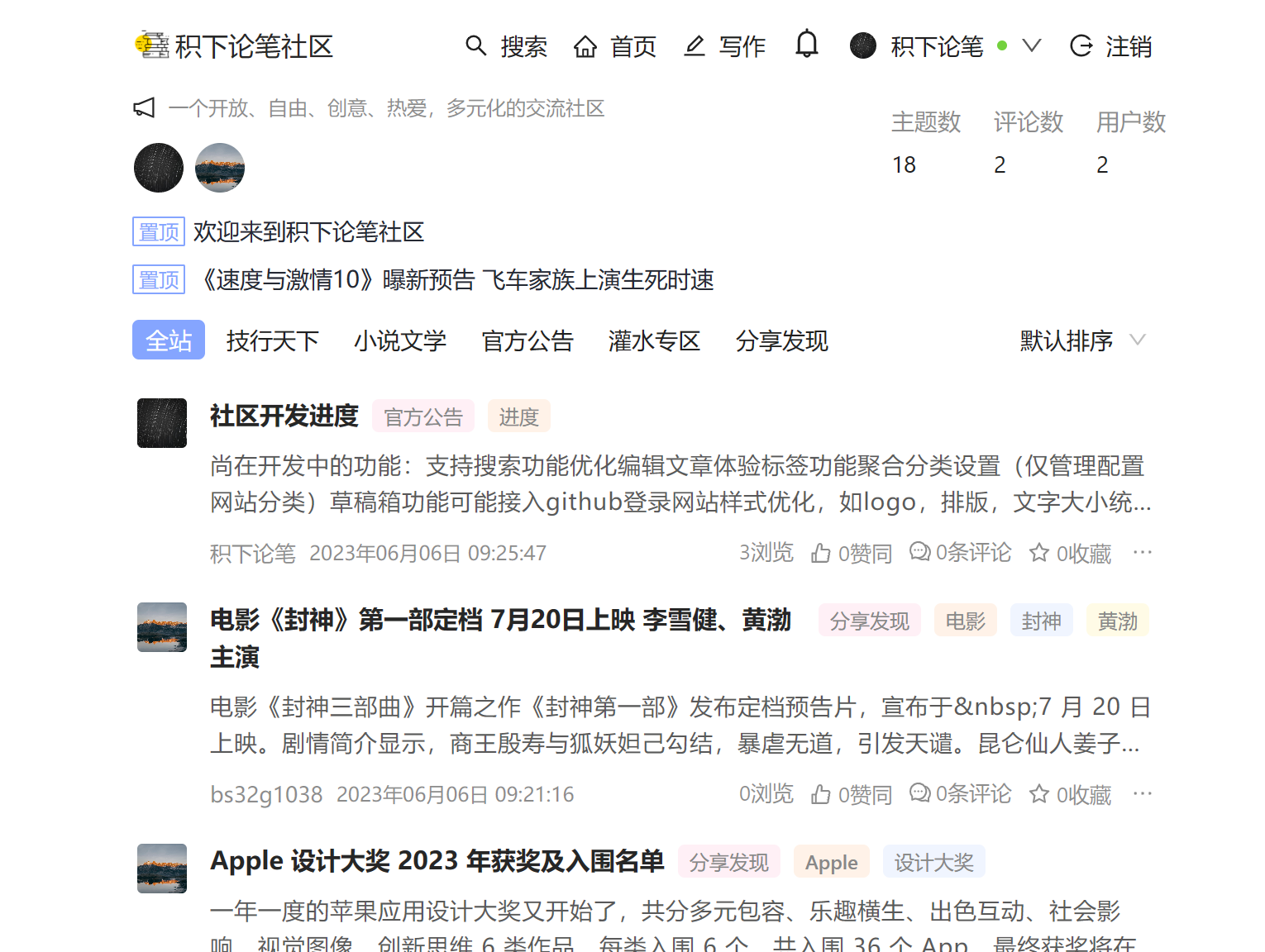Open comments on the 封神 movie post

coord(919,793)
